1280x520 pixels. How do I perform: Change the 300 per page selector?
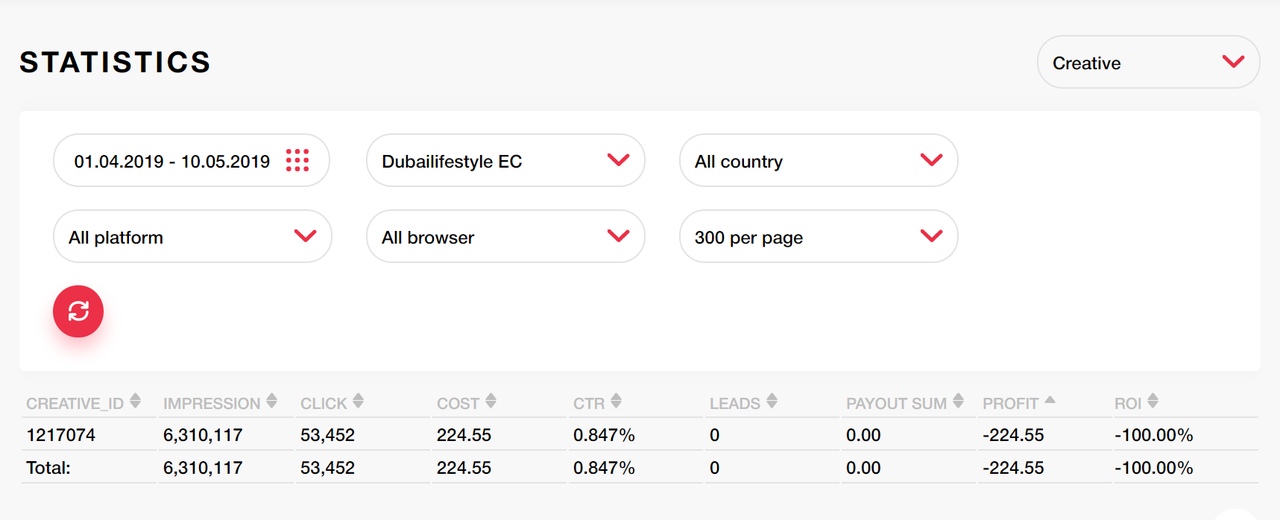point(818,237)
